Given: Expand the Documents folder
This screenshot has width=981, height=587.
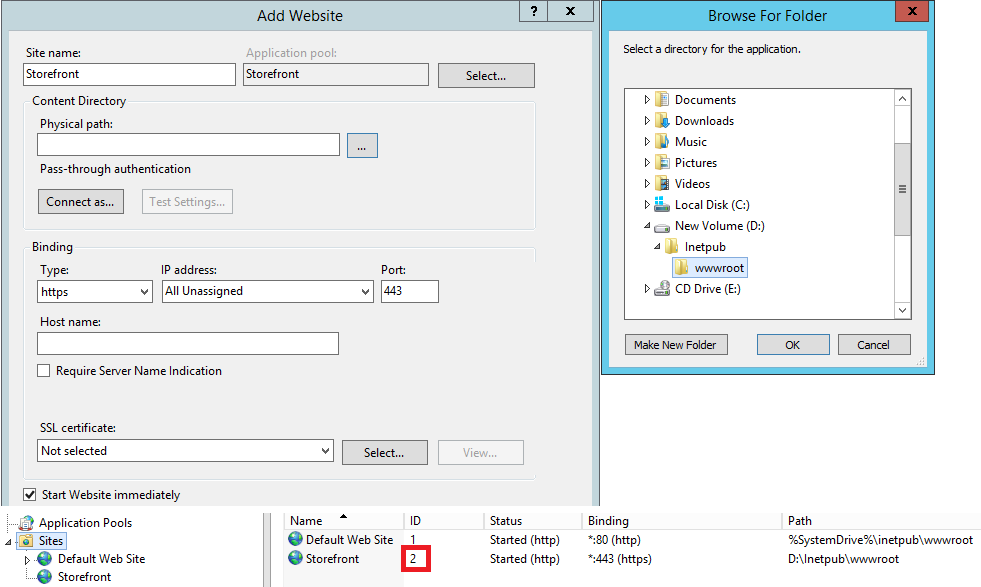Looking at the screenshot, I should pos(646,99).
